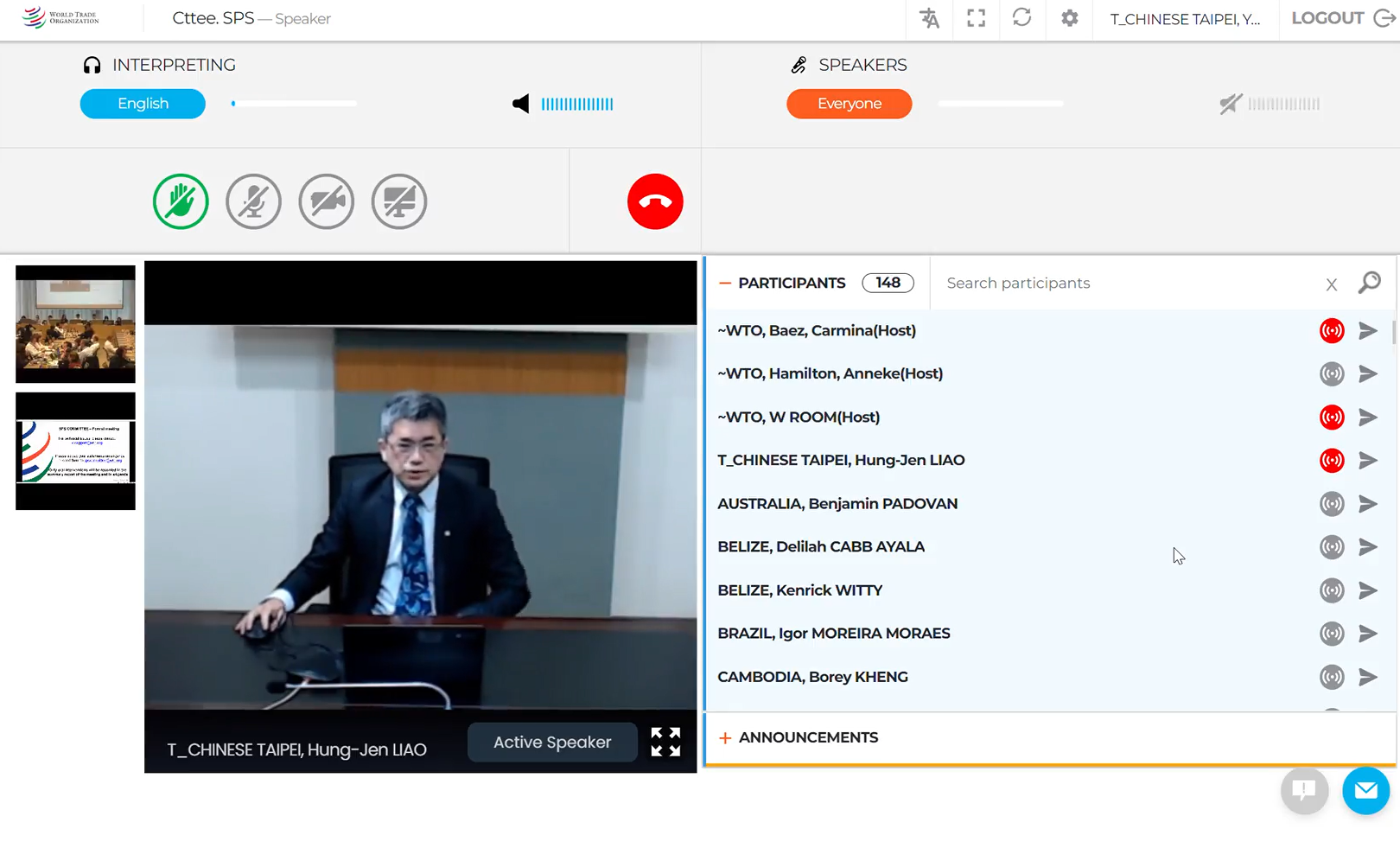Screen dimensions: 1400x848
Task: Open the language translation icon in header
Action: point(929,18)
